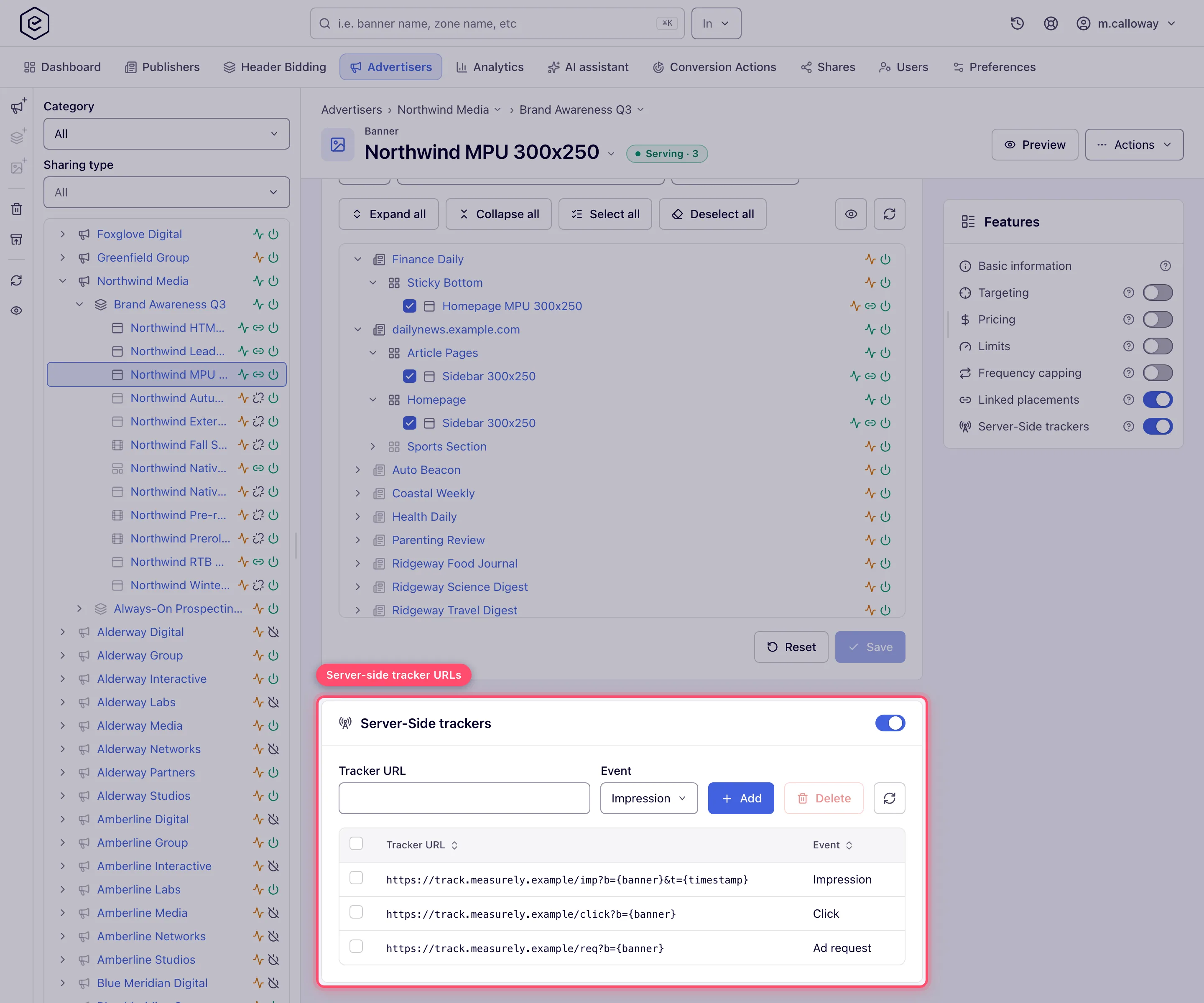
Task: Turn off Linked placements toggle
Action: pos(1158,400)
